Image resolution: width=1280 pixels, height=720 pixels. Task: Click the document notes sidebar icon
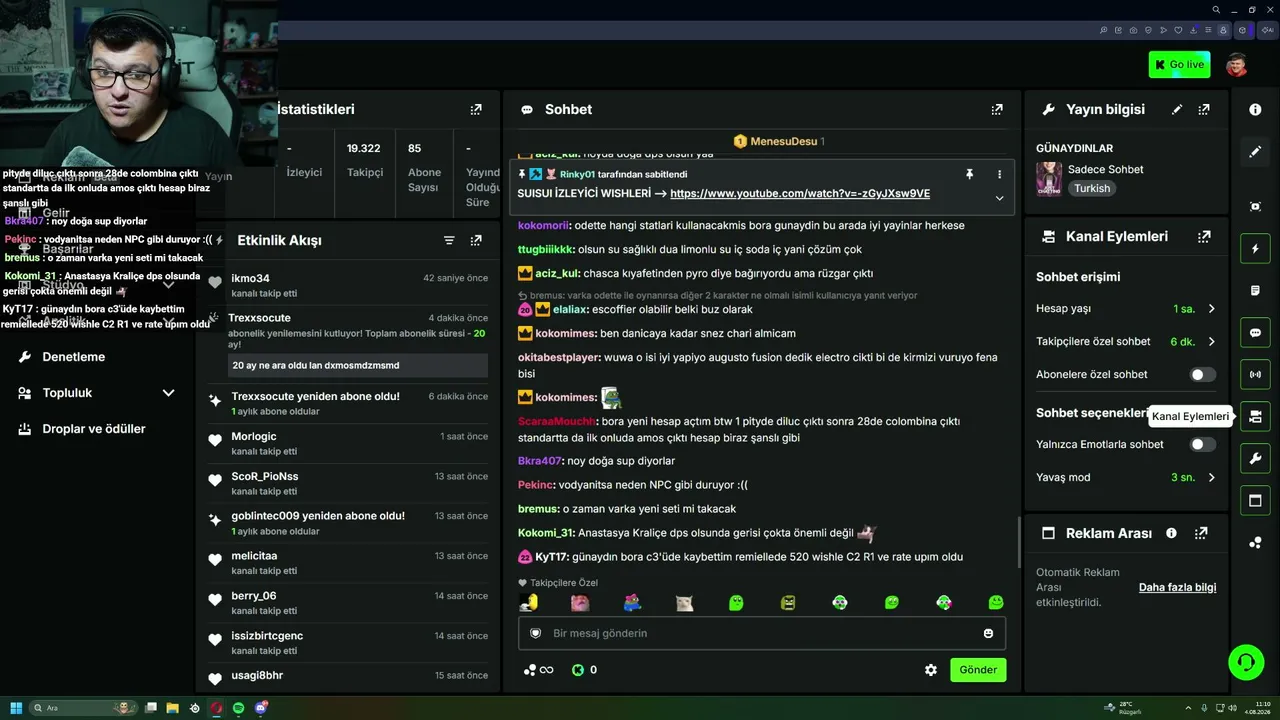(1255, 290)
